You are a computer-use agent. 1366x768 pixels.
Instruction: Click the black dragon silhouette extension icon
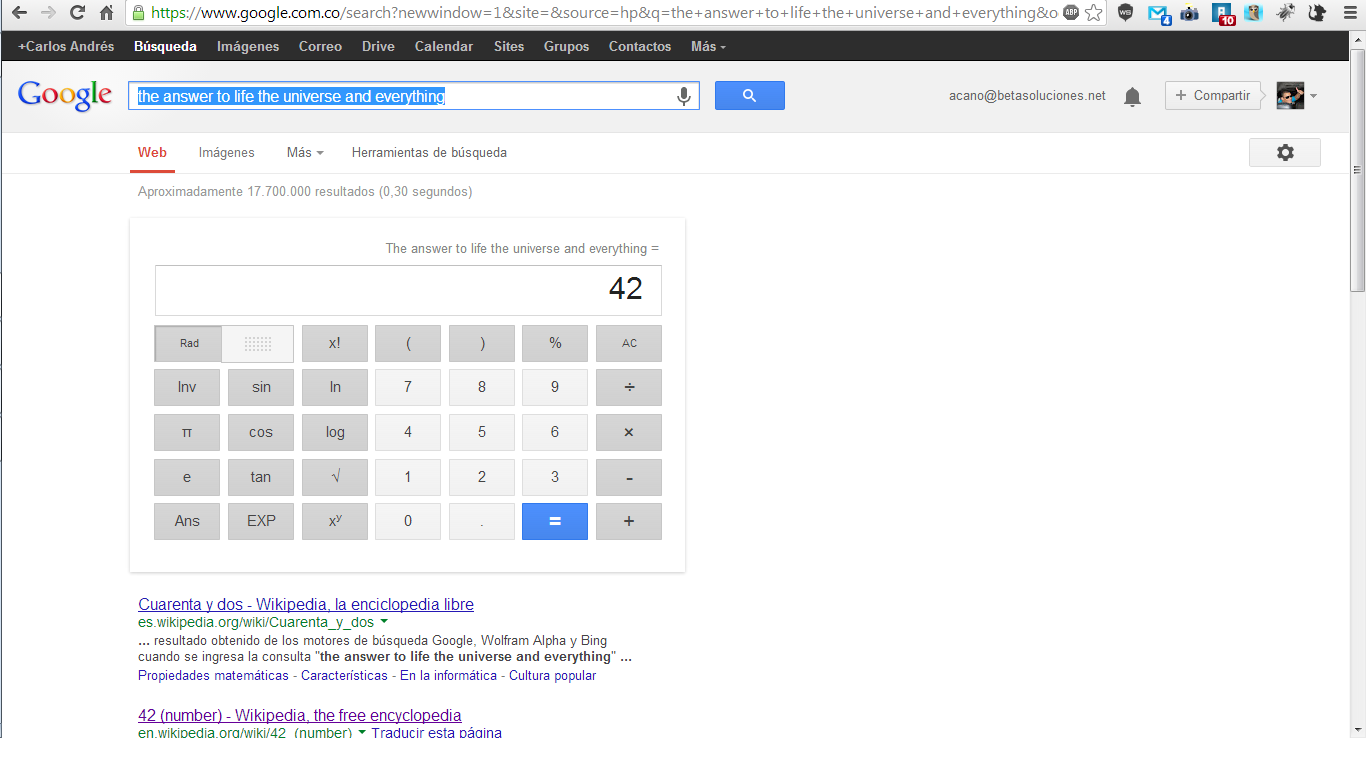coord(1317,13)
